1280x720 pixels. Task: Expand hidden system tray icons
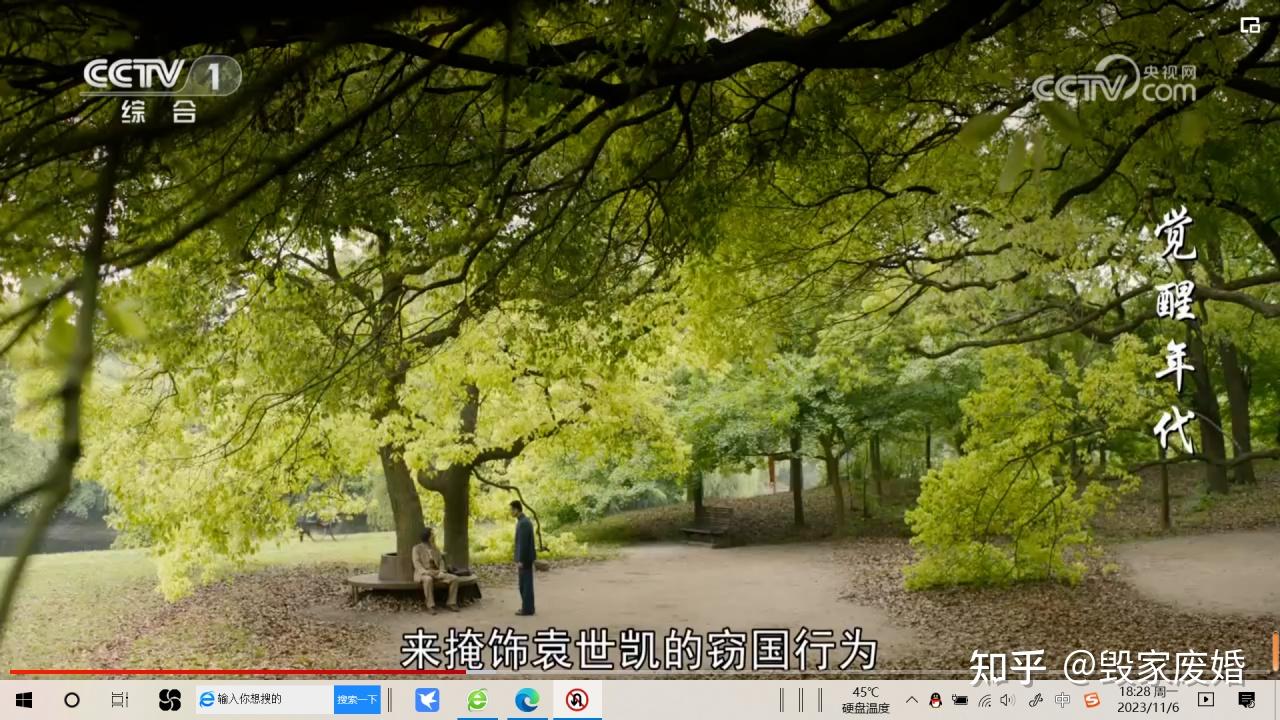click(x=912, y=700)
